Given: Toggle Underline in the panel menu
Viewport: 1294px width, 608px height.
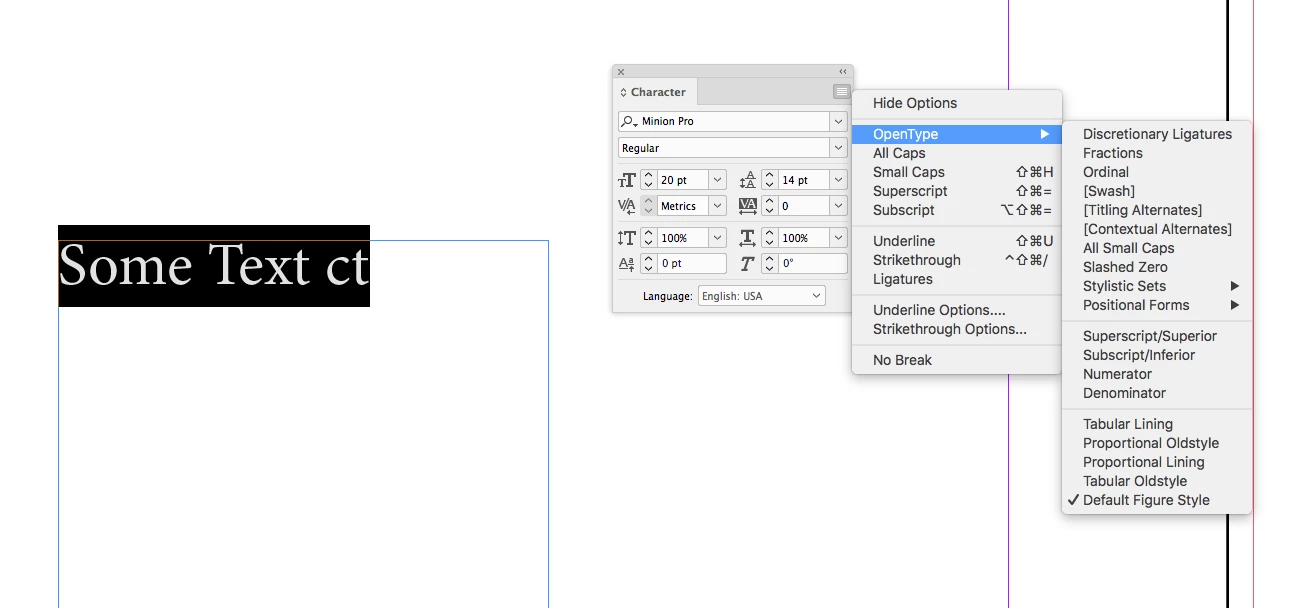Looking at the screenshot, I should point(956,241).
